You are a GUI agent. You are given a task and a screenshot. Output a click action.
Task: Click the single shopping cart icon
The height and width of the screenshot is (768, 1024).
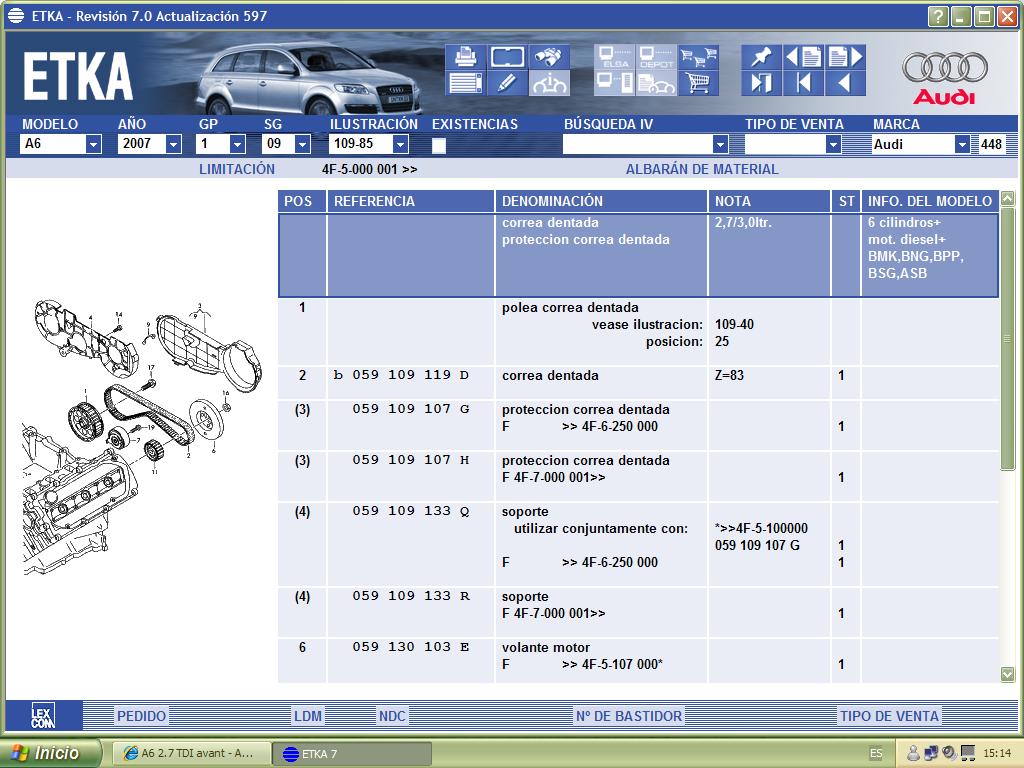(698, 83)
